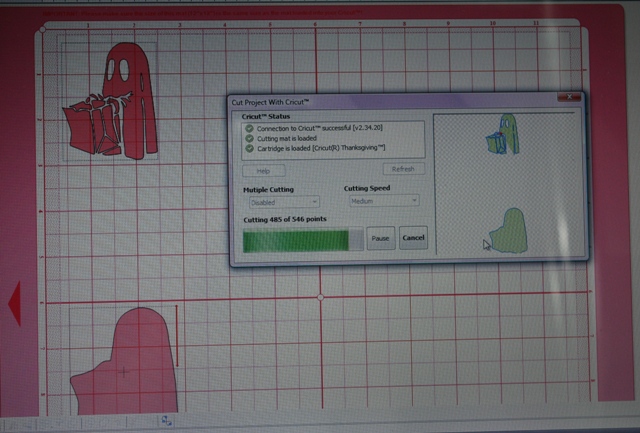
Task: Click the text 'Cutting 485 of 546 points'
Action: tap(284, 220)
